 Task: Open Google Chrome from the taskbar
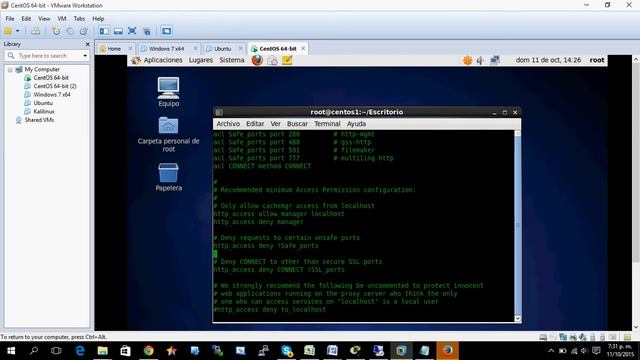click(149, 351)
